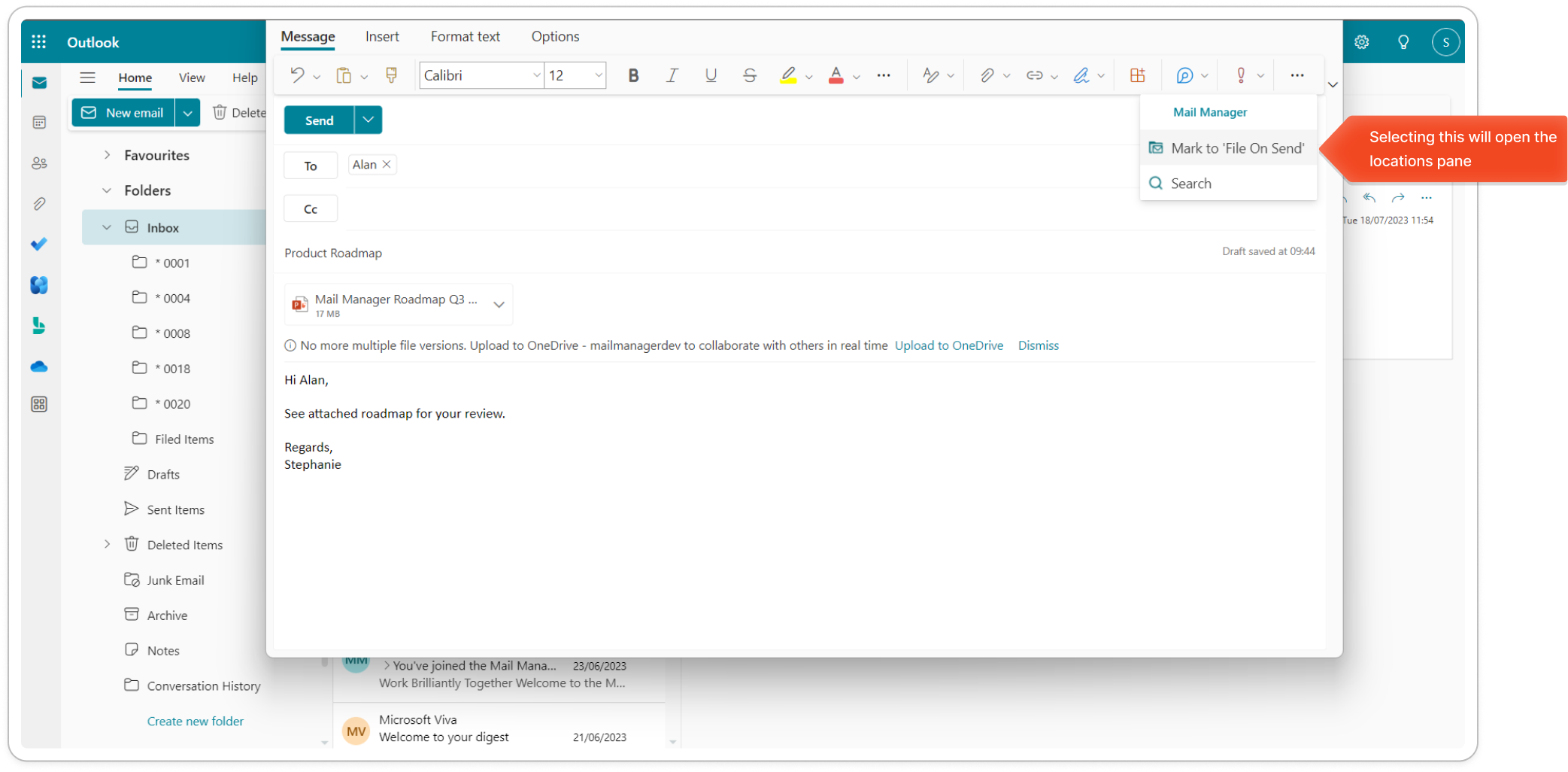Click the Signature pen icon
The image size is (1568, 772).
[1081, 75]
